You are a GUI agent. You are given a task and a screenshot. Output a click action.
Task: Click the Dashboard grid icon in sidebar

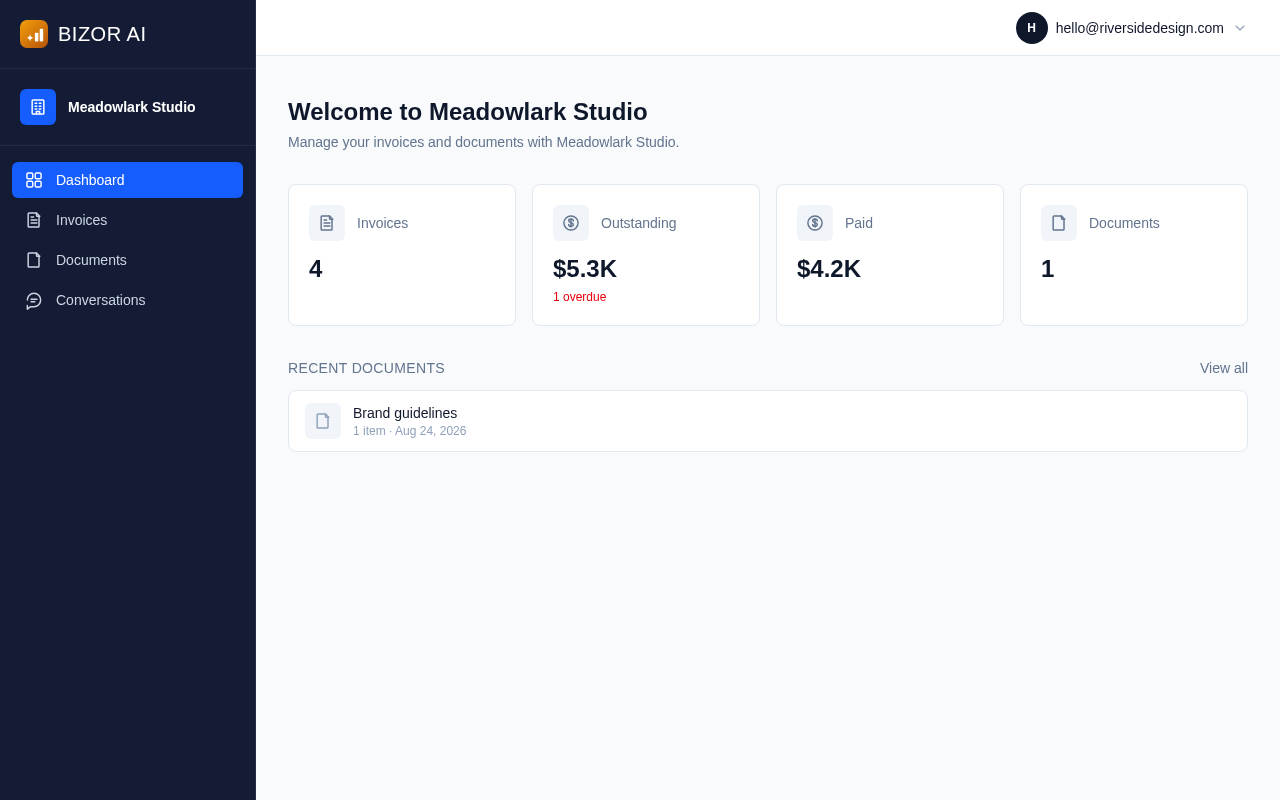coord(34,180)
